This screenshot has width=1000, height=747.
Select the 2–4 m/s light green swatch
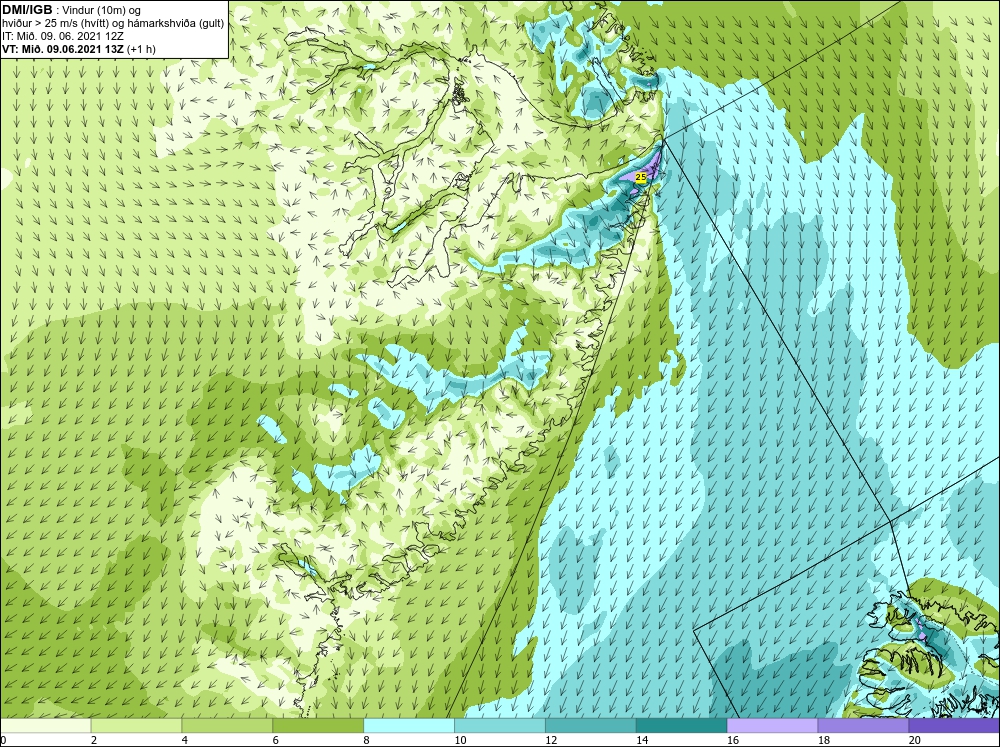(x=136, y=726)
